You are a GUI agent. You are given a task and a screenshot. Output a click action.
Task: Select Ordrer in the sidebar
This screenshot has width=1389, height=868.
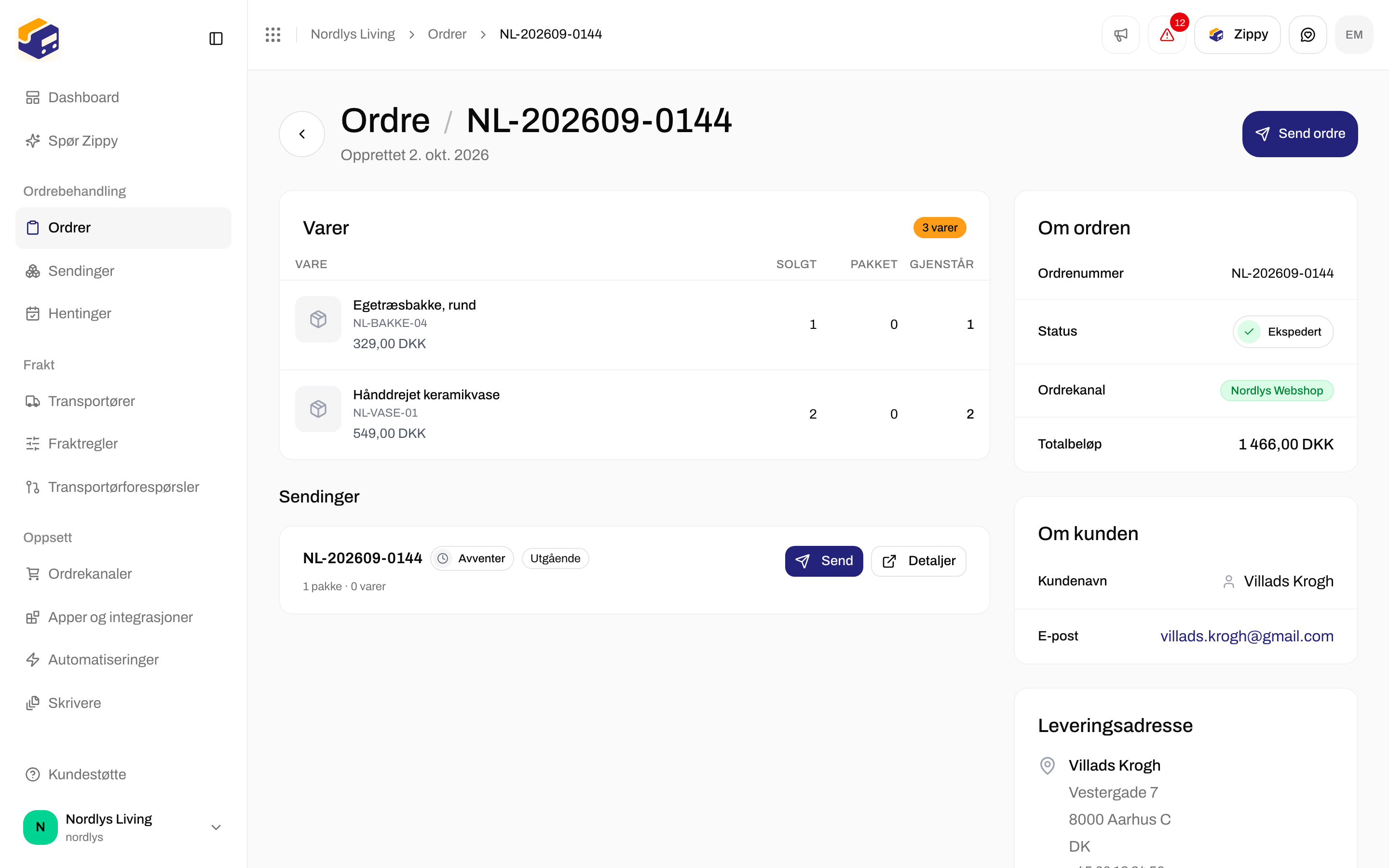[123, 228]
